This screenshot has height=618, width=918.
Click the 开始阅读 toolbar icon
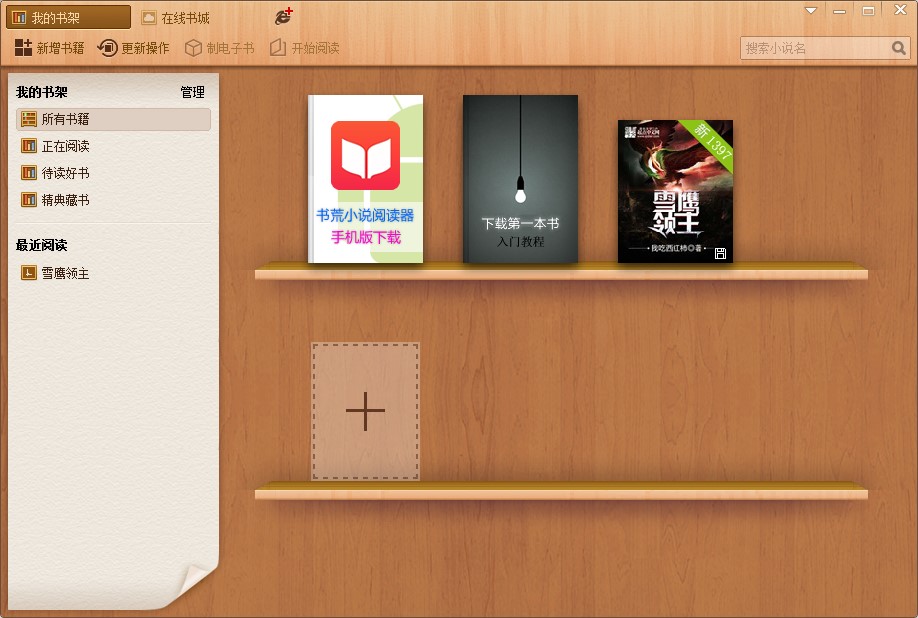[x=278, y=48]
